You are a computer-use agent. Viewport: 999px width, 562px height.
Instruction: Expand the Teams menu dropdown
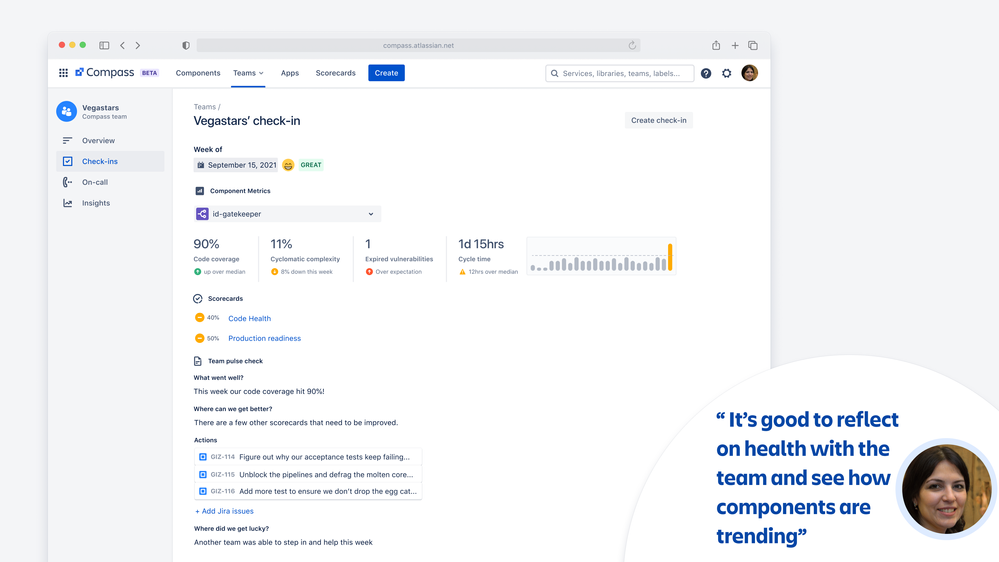coord(248,73)
